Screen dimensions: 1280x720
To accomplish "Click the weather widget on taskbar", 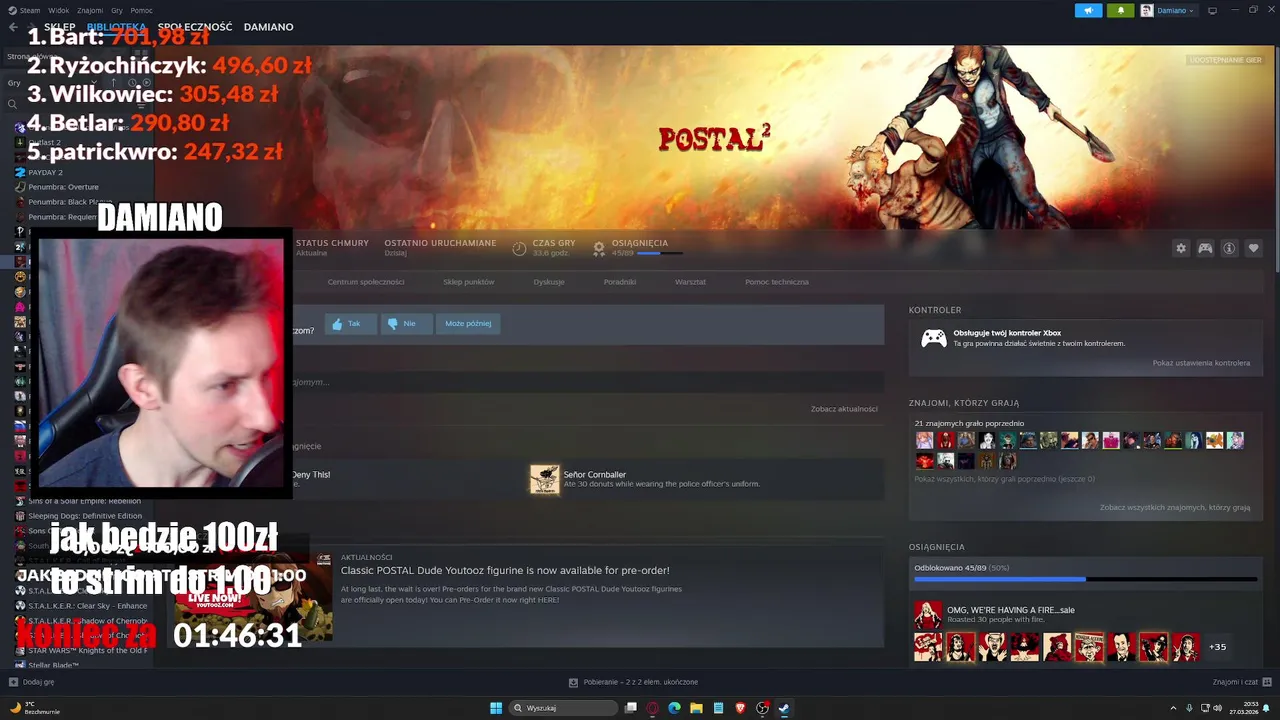I will [x=35, y=708].
